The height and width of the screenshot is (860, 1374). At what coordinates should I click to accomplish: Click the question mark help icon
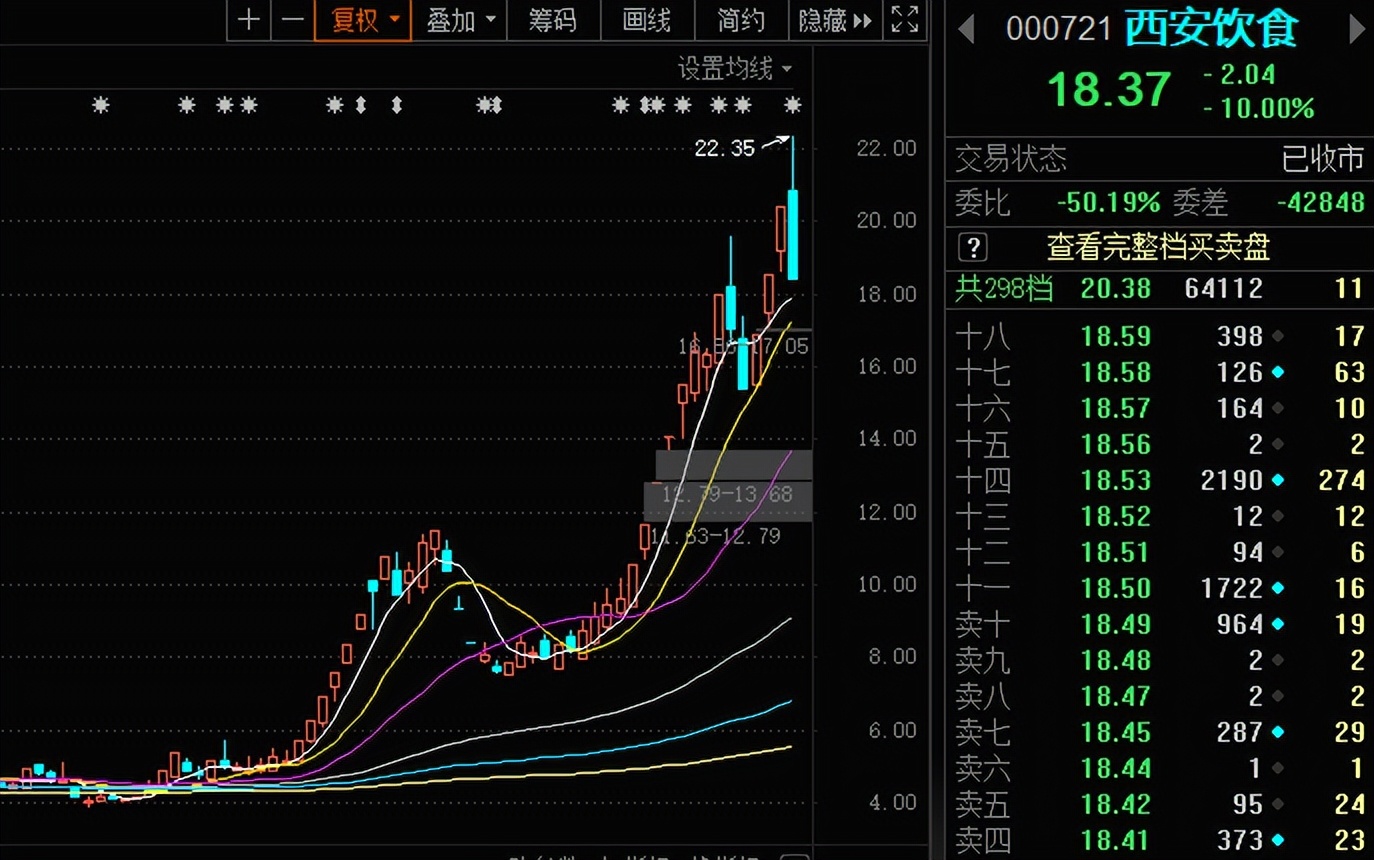(x=972, y=247)
